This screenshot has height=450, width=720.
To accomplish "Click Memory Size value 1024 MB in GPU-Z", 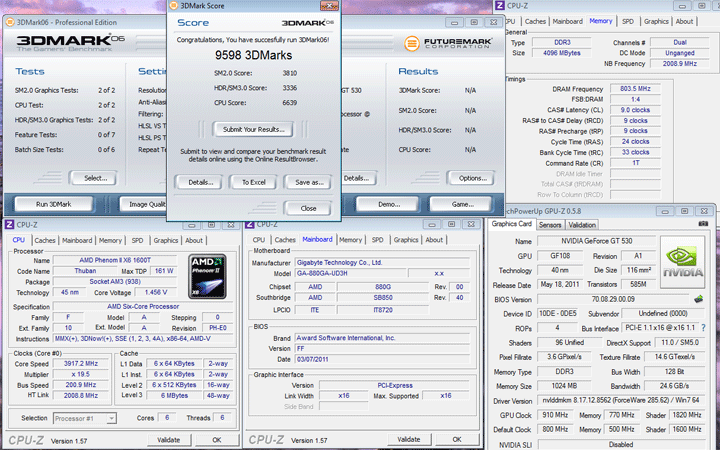I will [564, 386].
